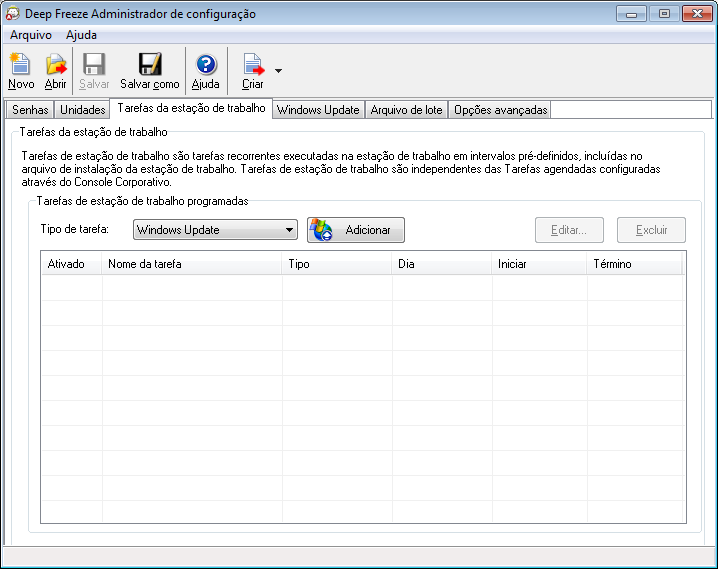The width and height of the screenshot is (718, 569).
Task: Sort by the Ativado column header
Action: 71,264
